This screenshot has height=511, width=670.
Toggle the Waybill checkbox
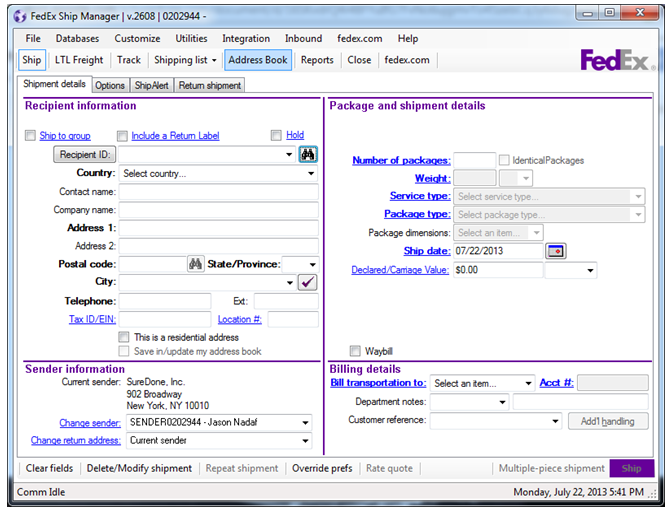355,351
